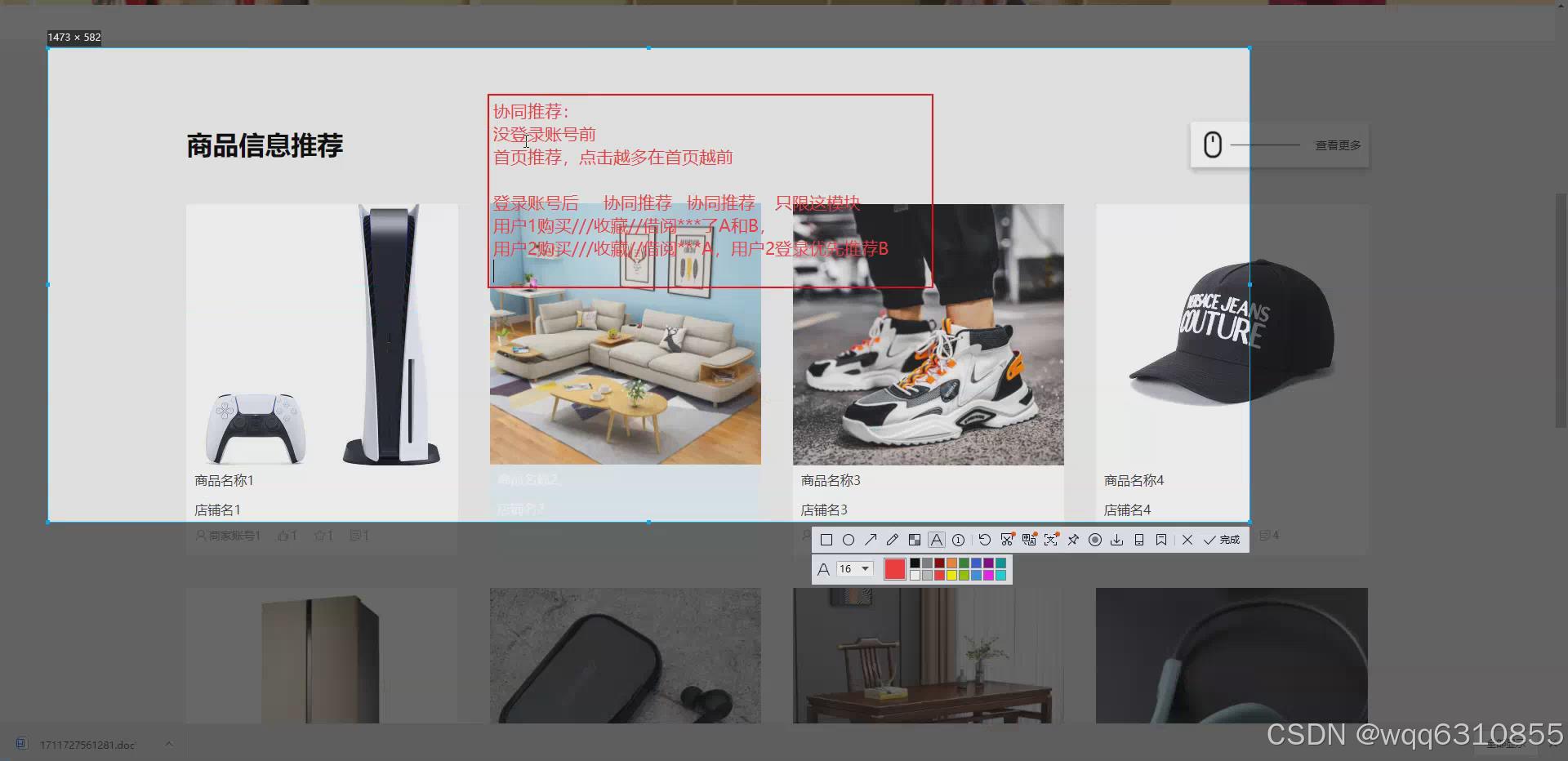Image resolution: width=1568 pixels, height=761 pixels.
Task: Toggle the text annotation tool
Action: click(x=936, y=540)
